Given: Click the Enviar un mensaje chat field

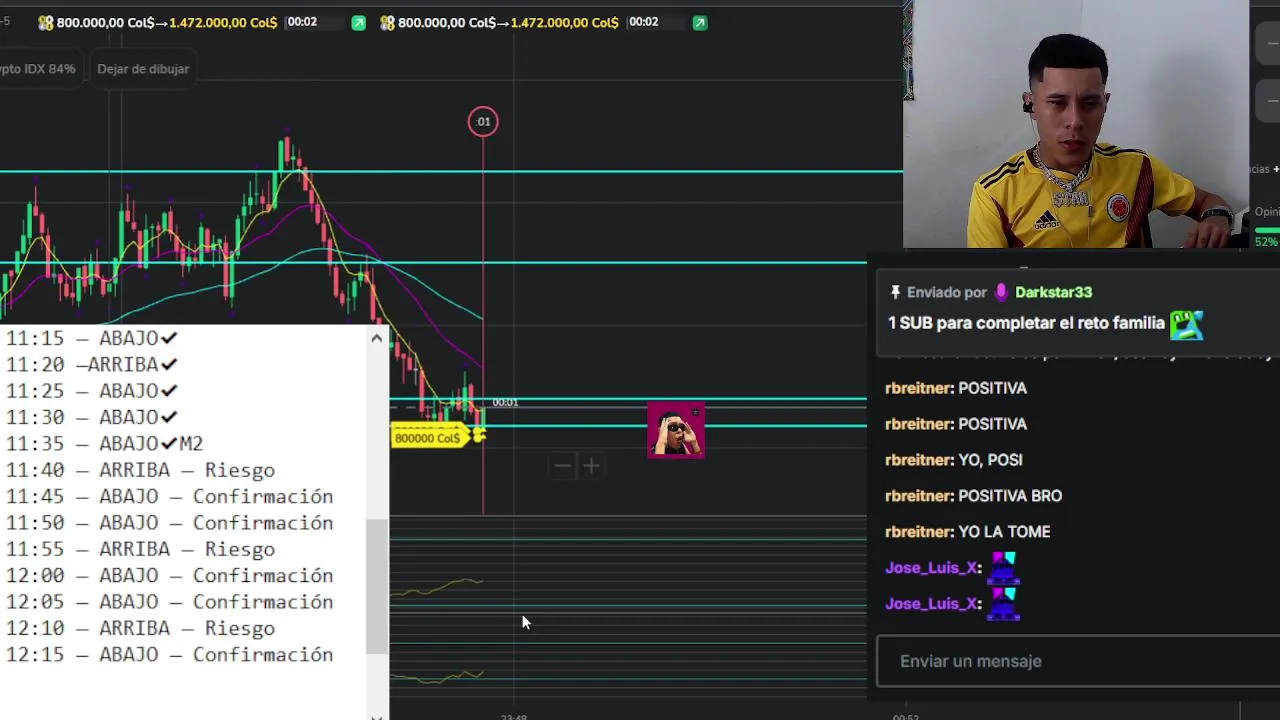Looking at the screenshot, I should tap(1078, 661).
